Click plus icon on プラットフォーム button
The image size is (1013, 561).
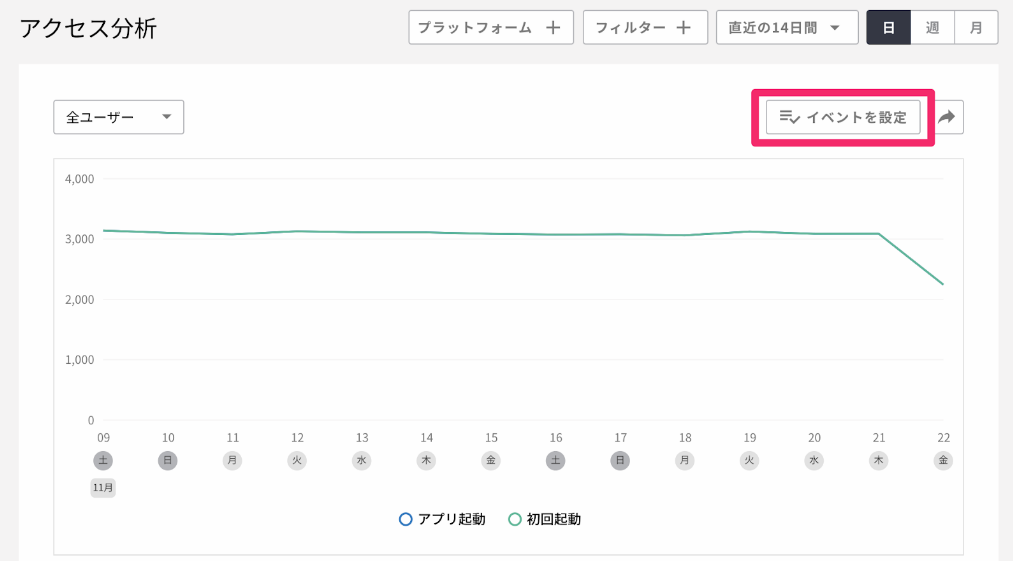coord(553,28)
